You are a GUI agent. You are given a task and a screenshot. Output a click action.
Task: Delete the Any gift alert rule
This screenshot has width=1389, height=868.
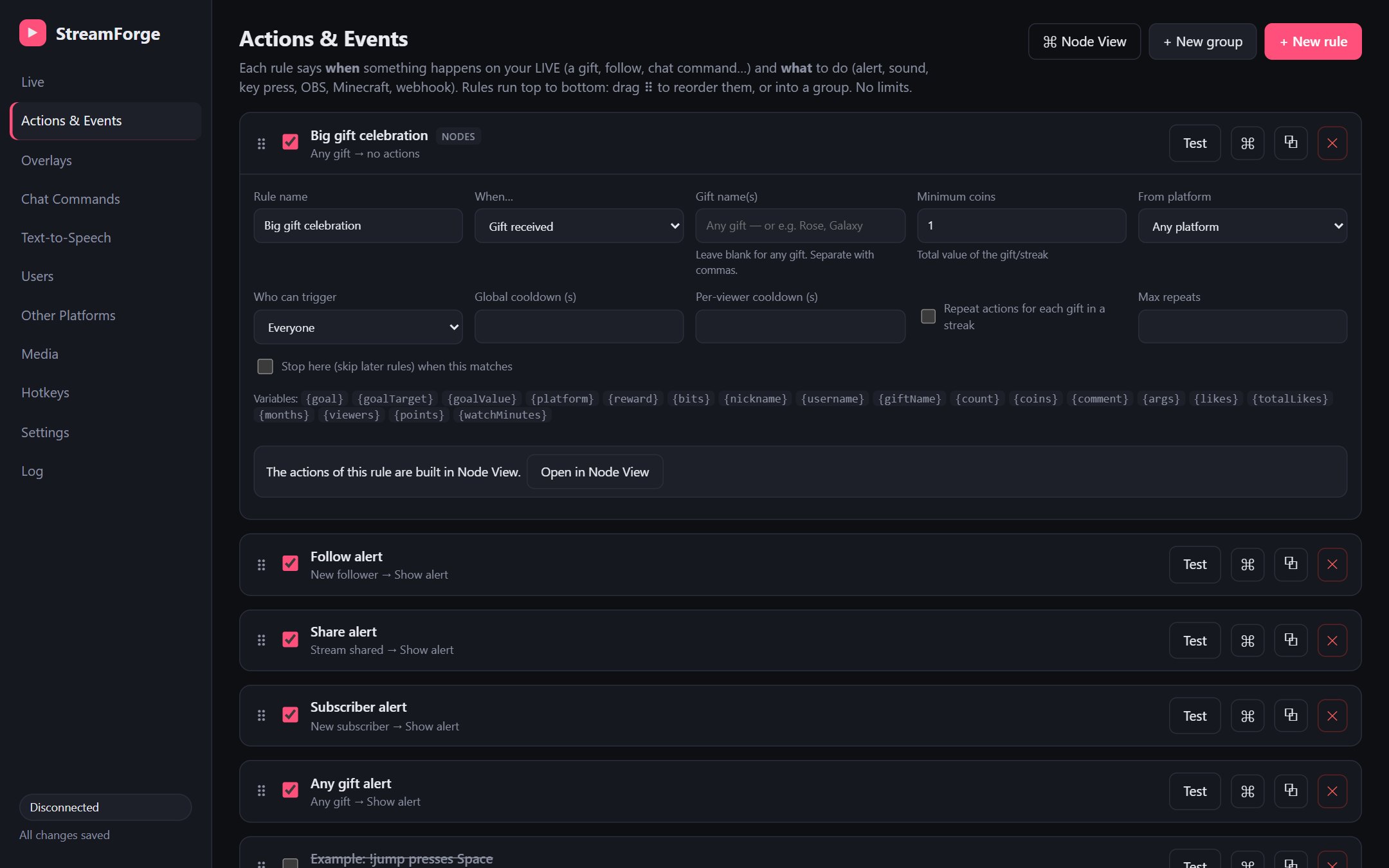click(1332, 791)
